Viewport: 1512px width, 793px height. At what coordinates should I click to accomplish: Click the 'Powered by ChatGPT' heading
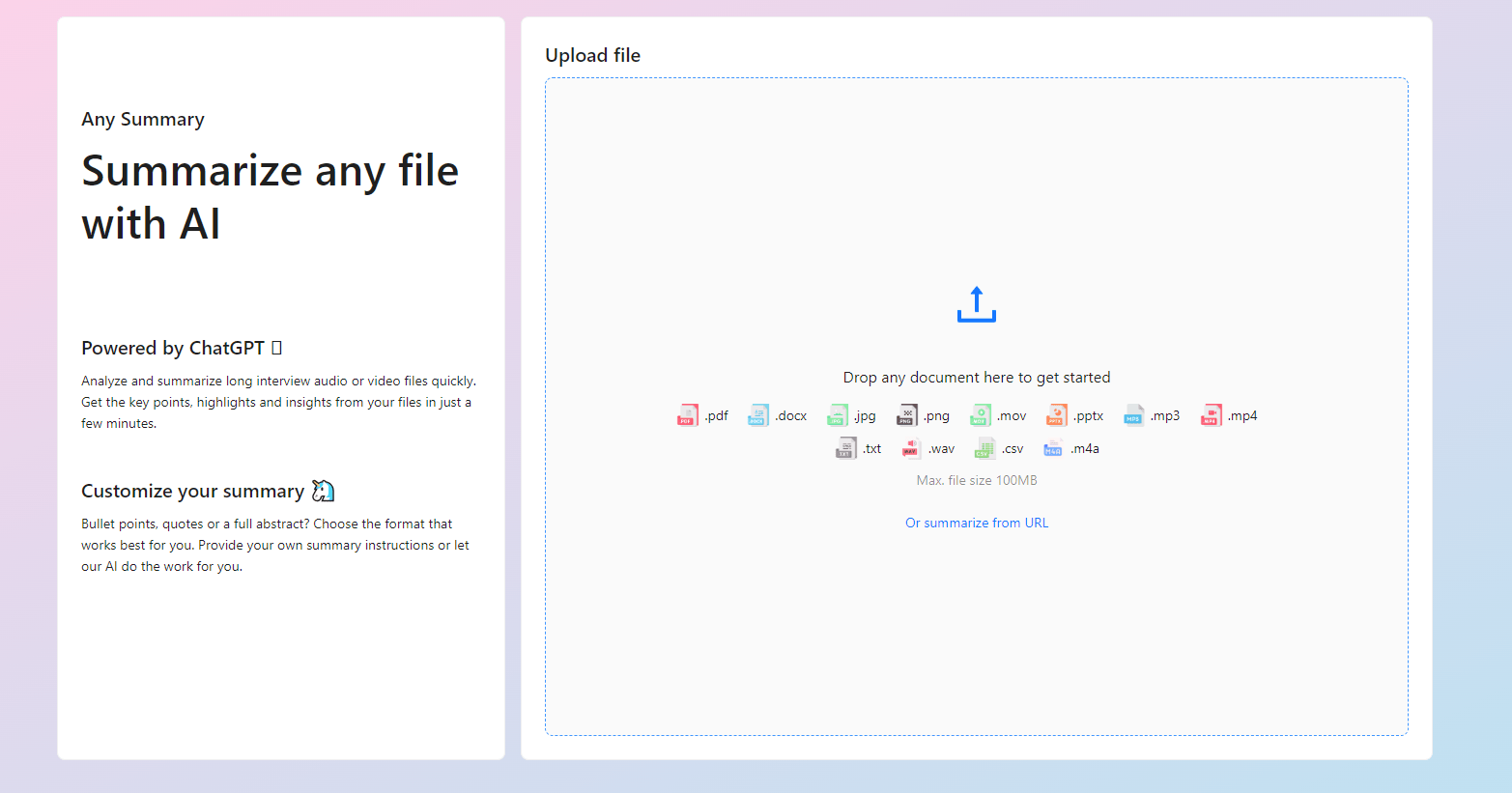click(x=173, y=348)
